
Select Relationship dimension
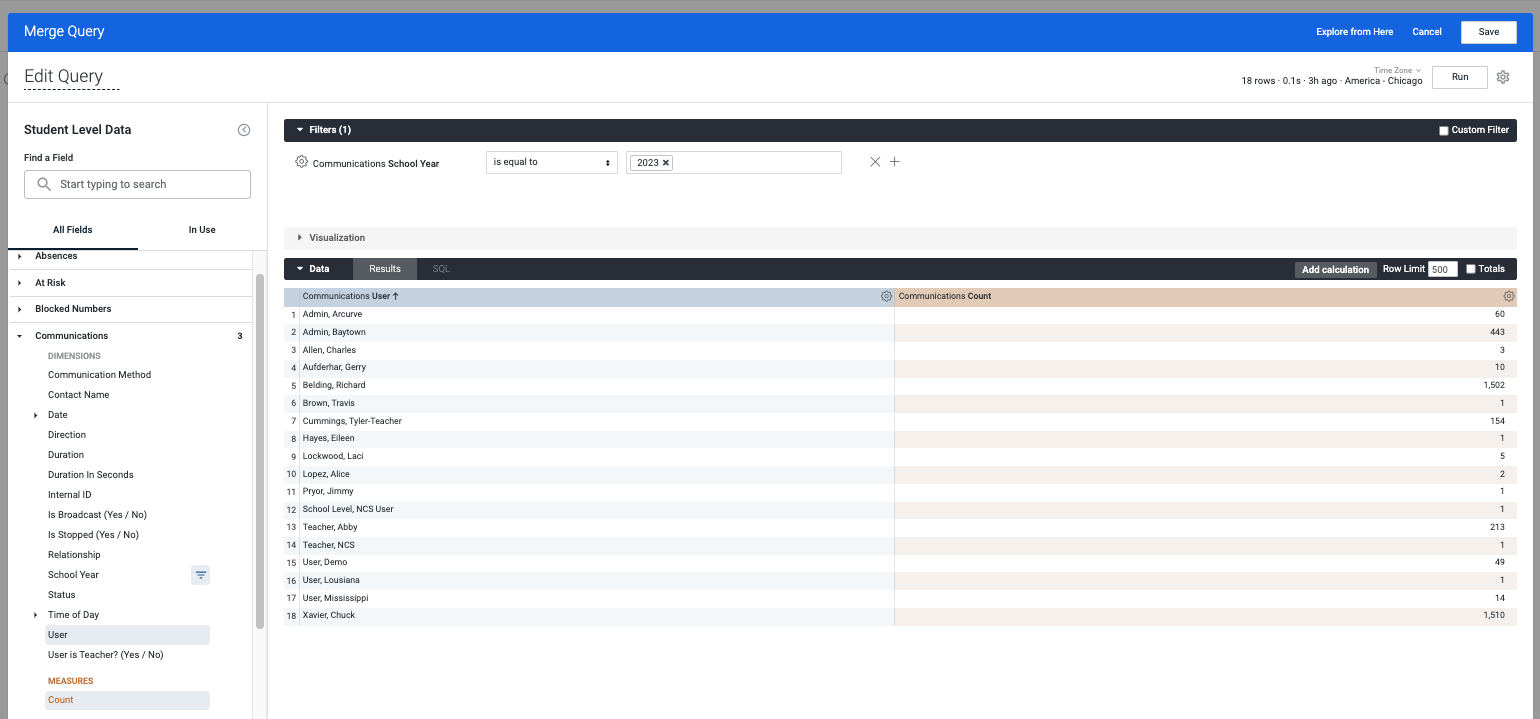(74, 555)
